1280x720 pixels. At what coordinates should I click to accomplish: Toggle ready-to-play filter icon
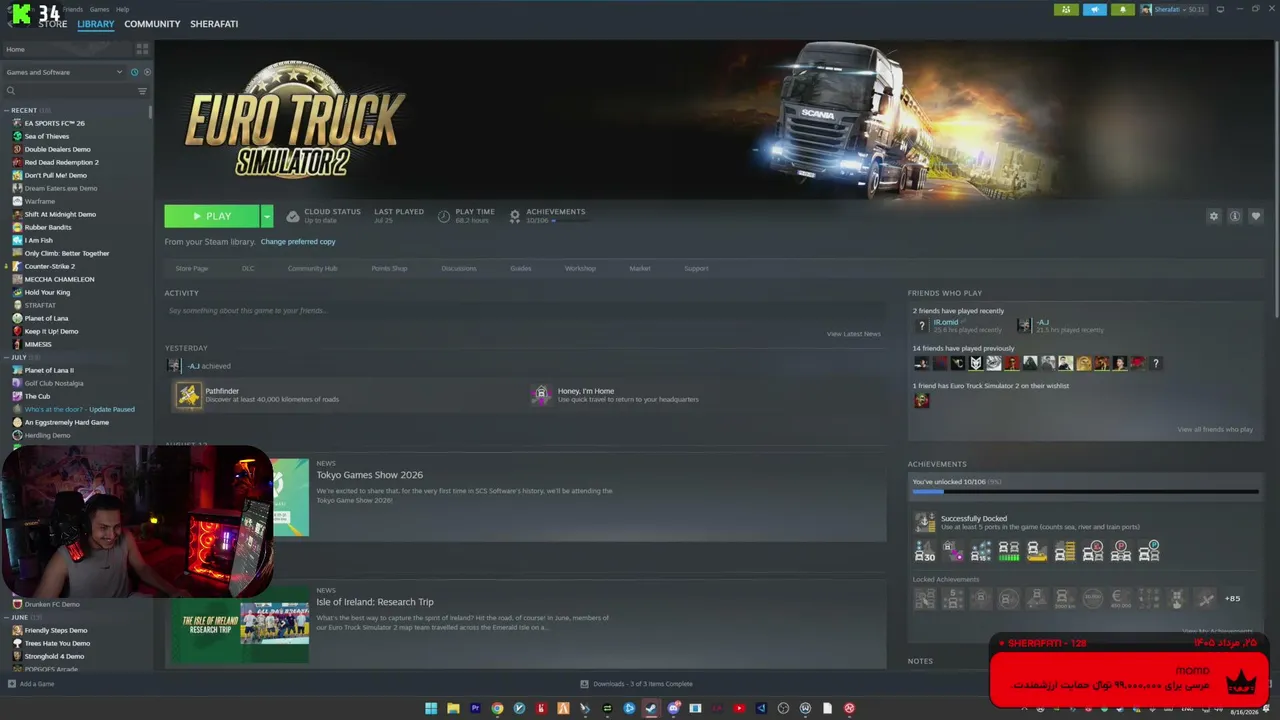pos(147,72)
